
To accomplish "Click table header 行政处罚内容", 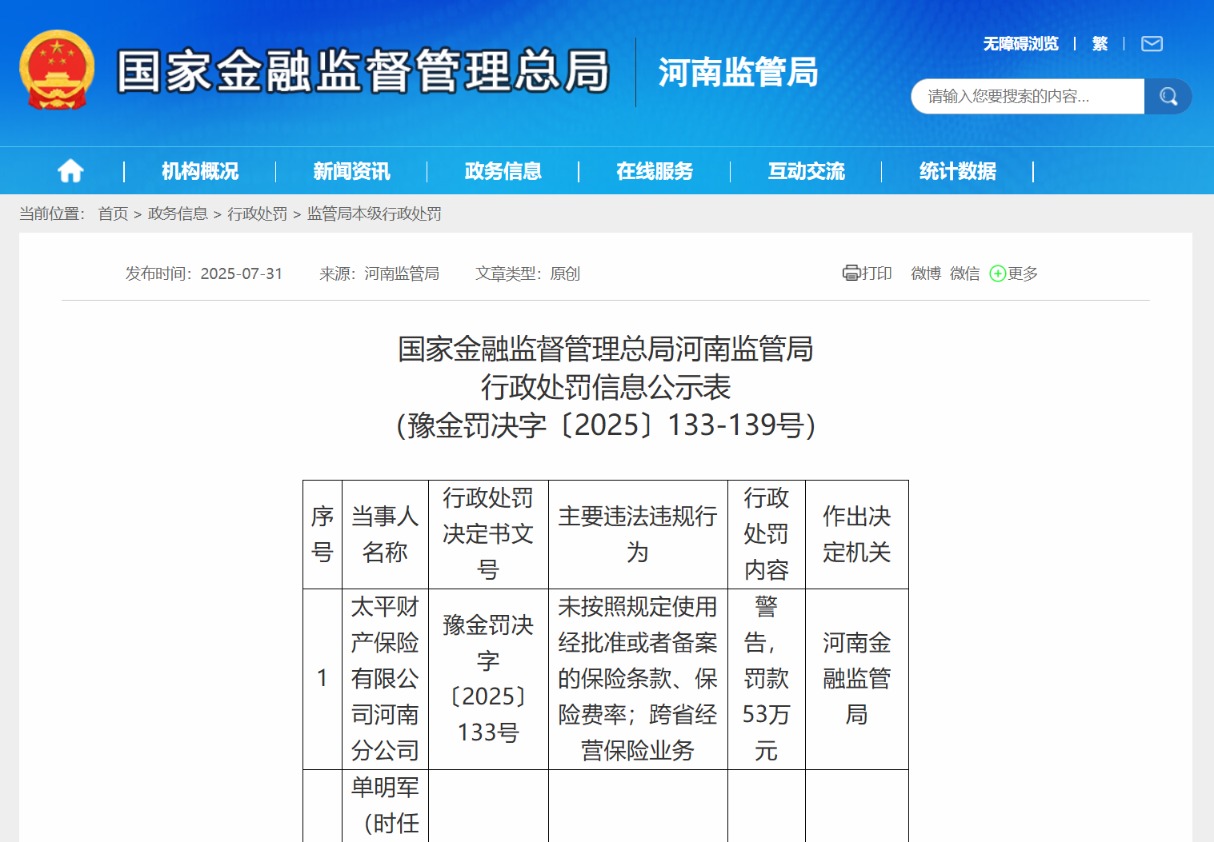I will click(766, 534).
